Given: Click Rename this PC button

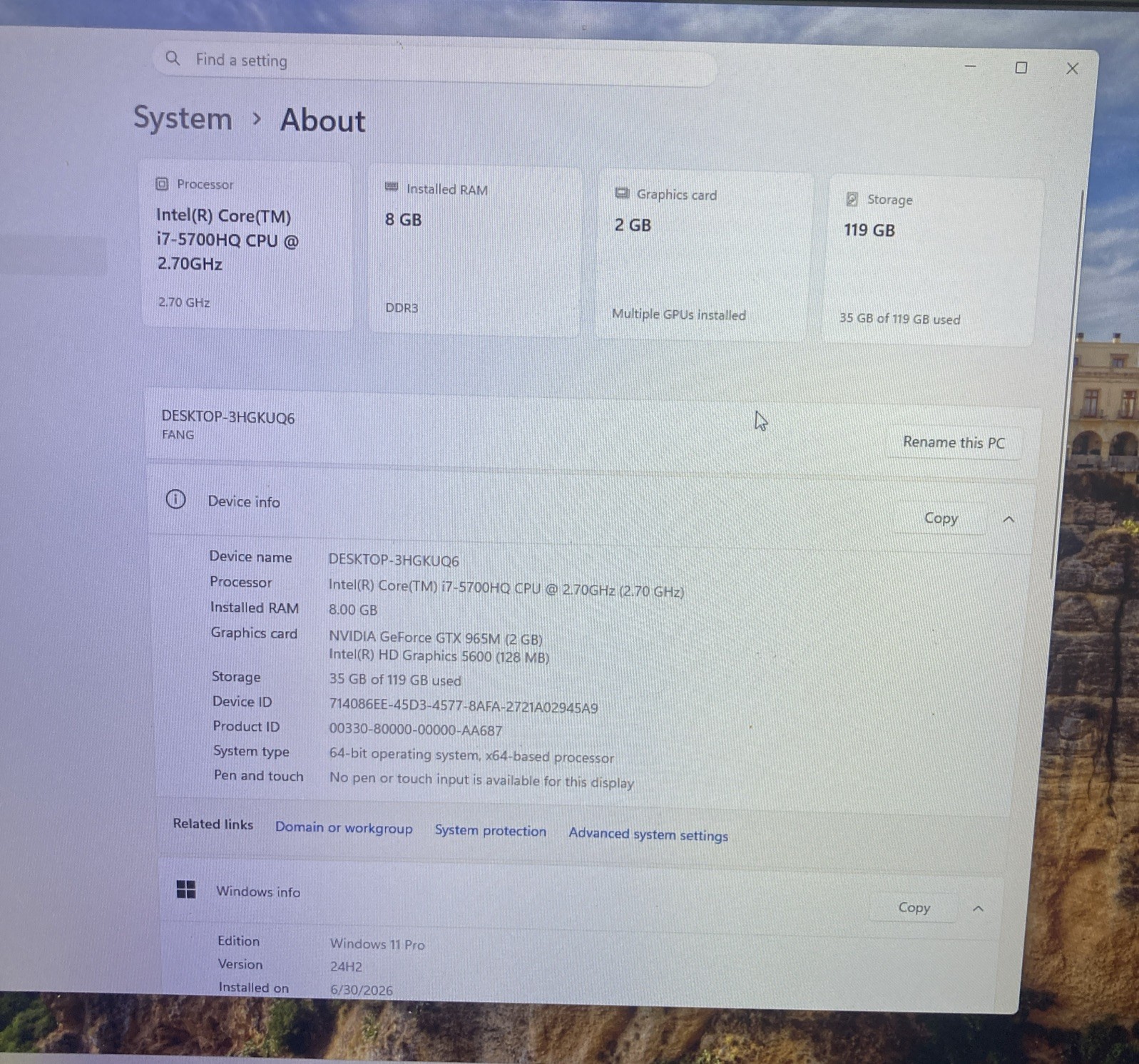Looking at the screenshot, I should (x=954, y=442).
